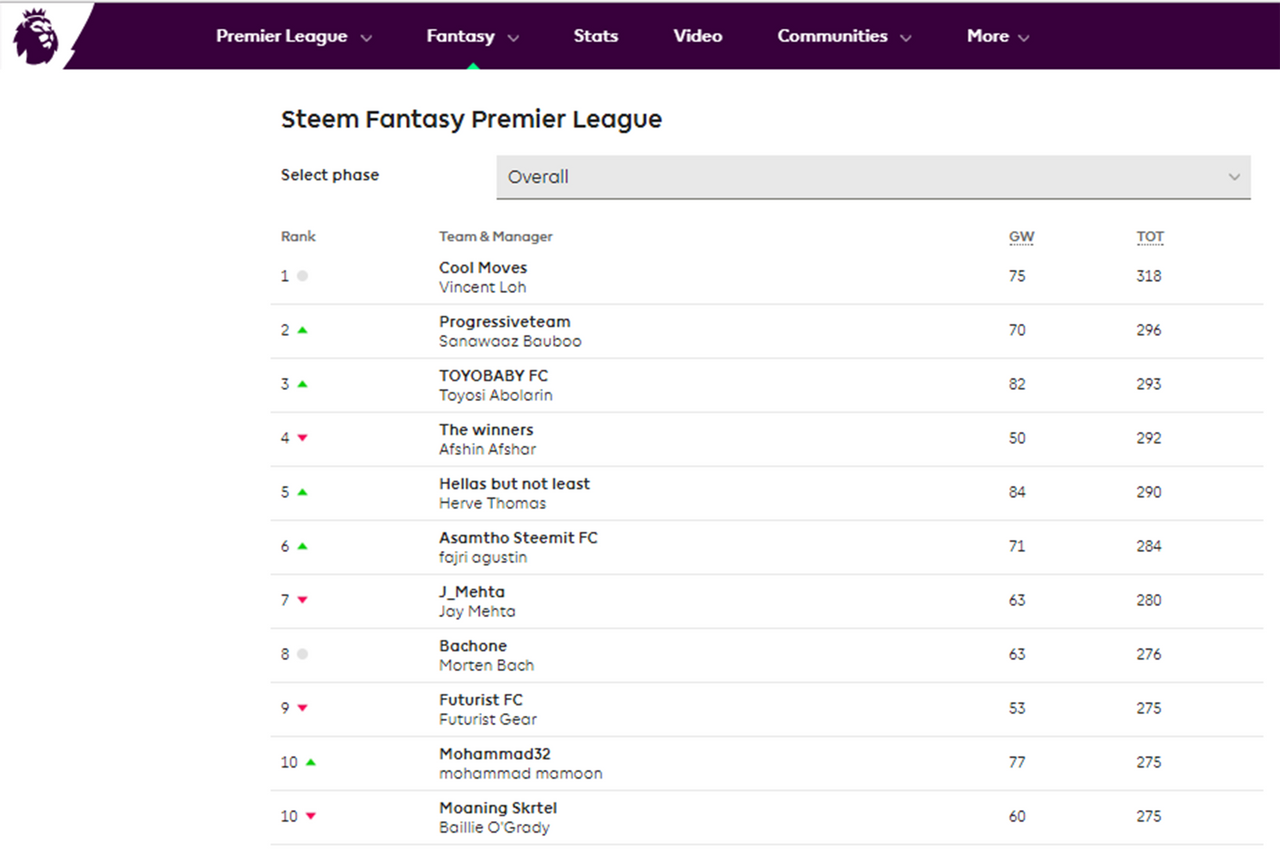Click the GW column header

[x=1021, y=237]
